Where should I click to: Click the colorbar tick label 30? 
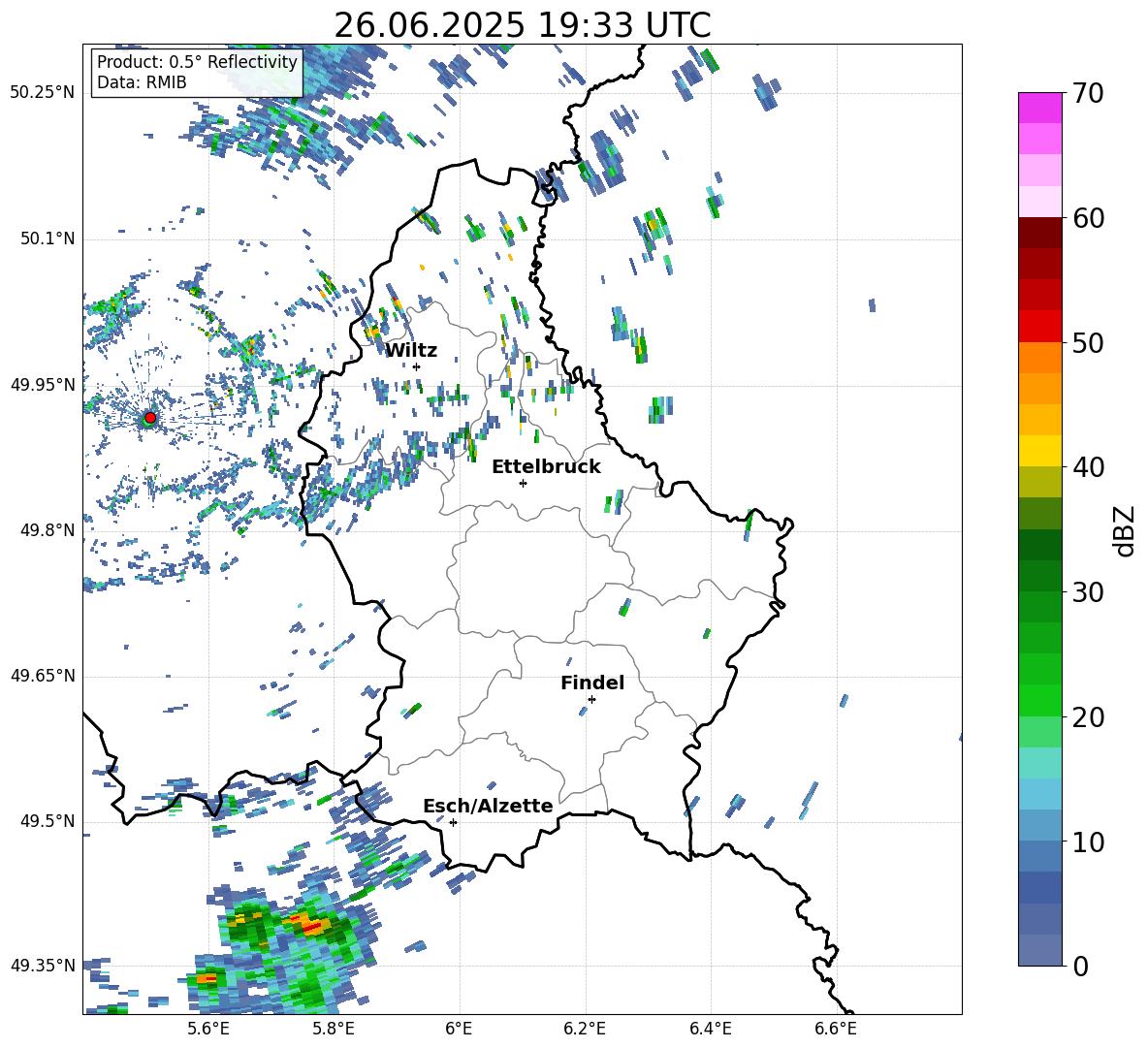pos(1089,592)
